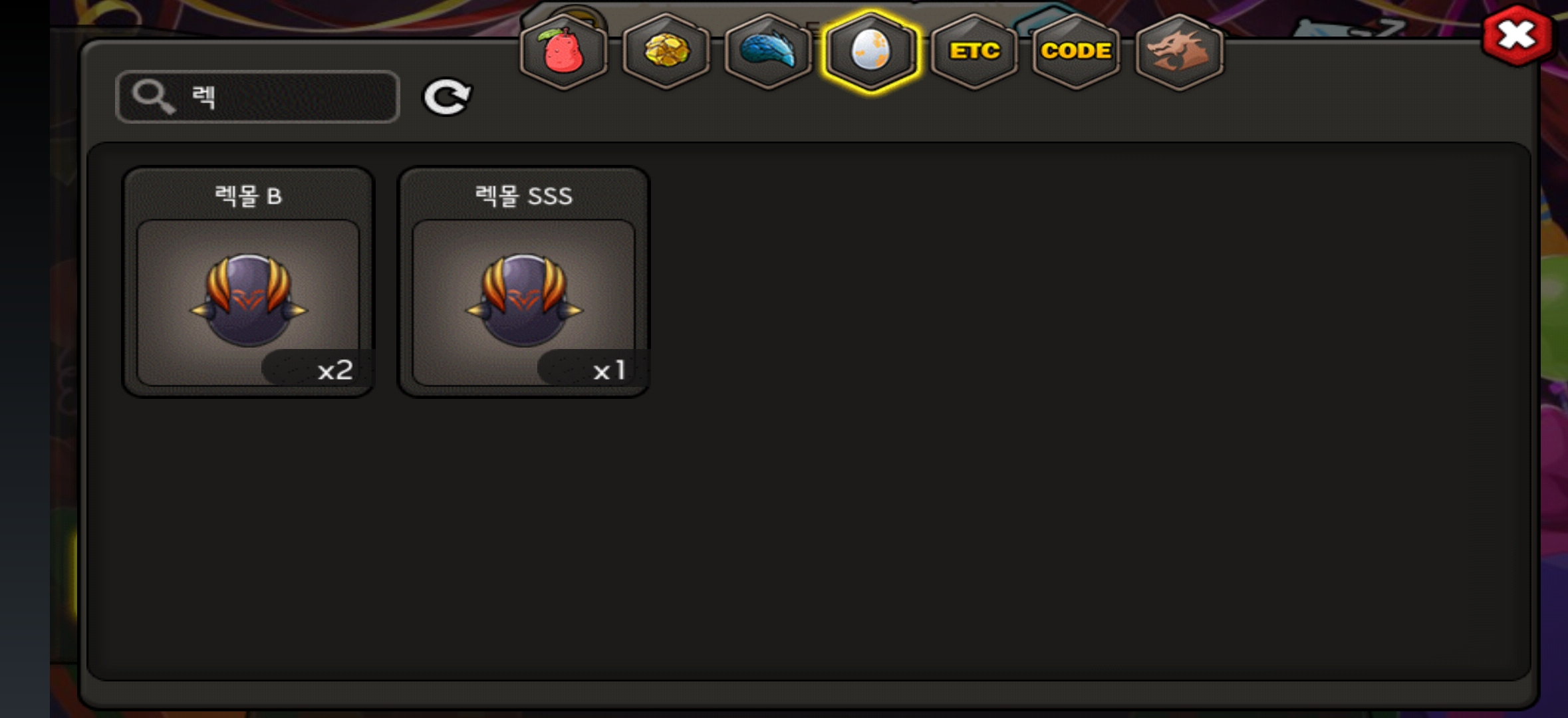The image size is (1568, 718).
Task: Close the inventory with the red X
Action: [1517, 36]
